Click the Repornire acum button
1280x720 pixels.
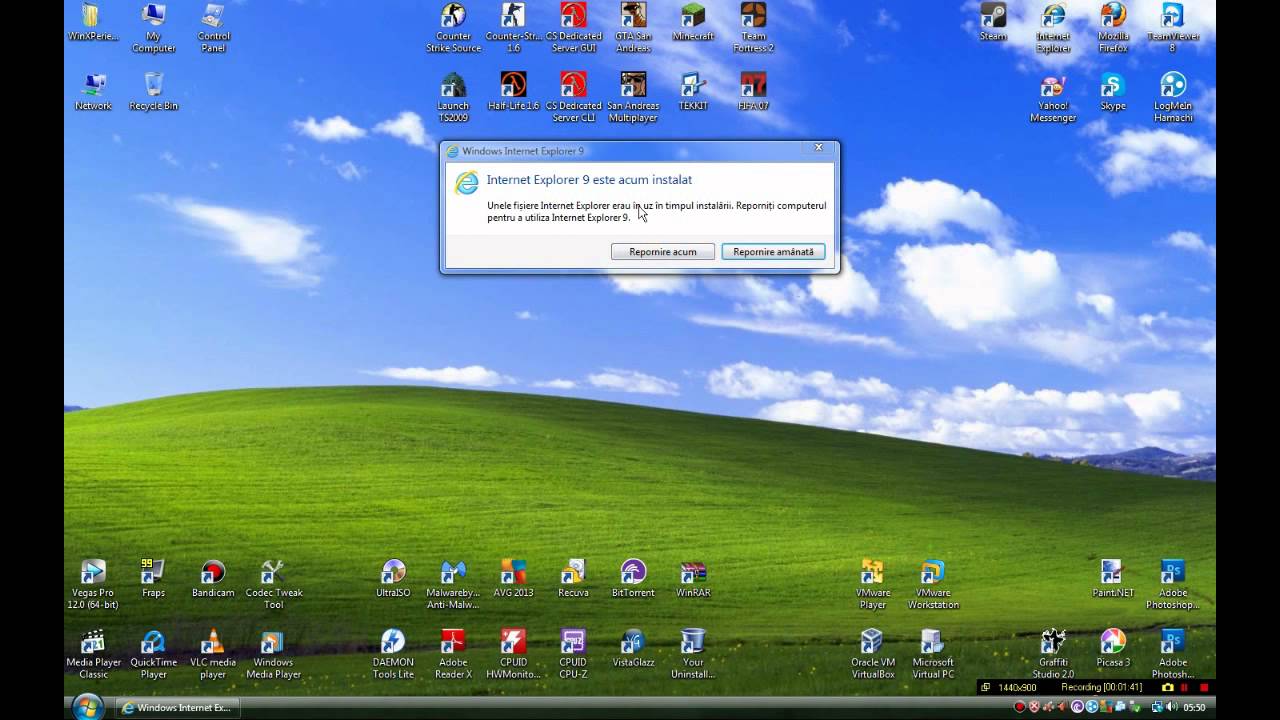[663, 252]
